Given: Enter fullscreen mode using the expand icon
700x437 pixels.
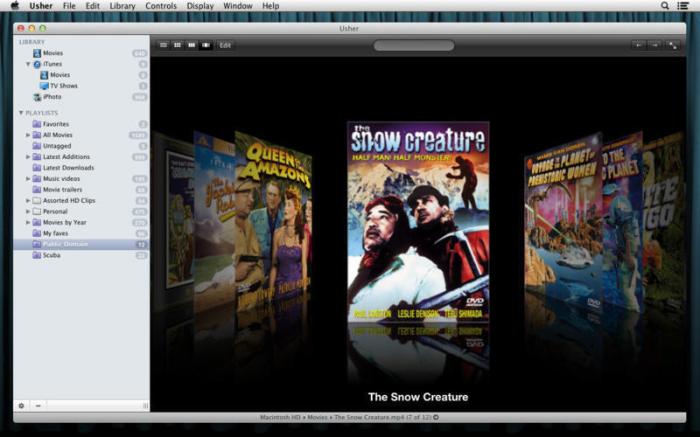Looking at the screenshot, I should [x=673, y=45].
